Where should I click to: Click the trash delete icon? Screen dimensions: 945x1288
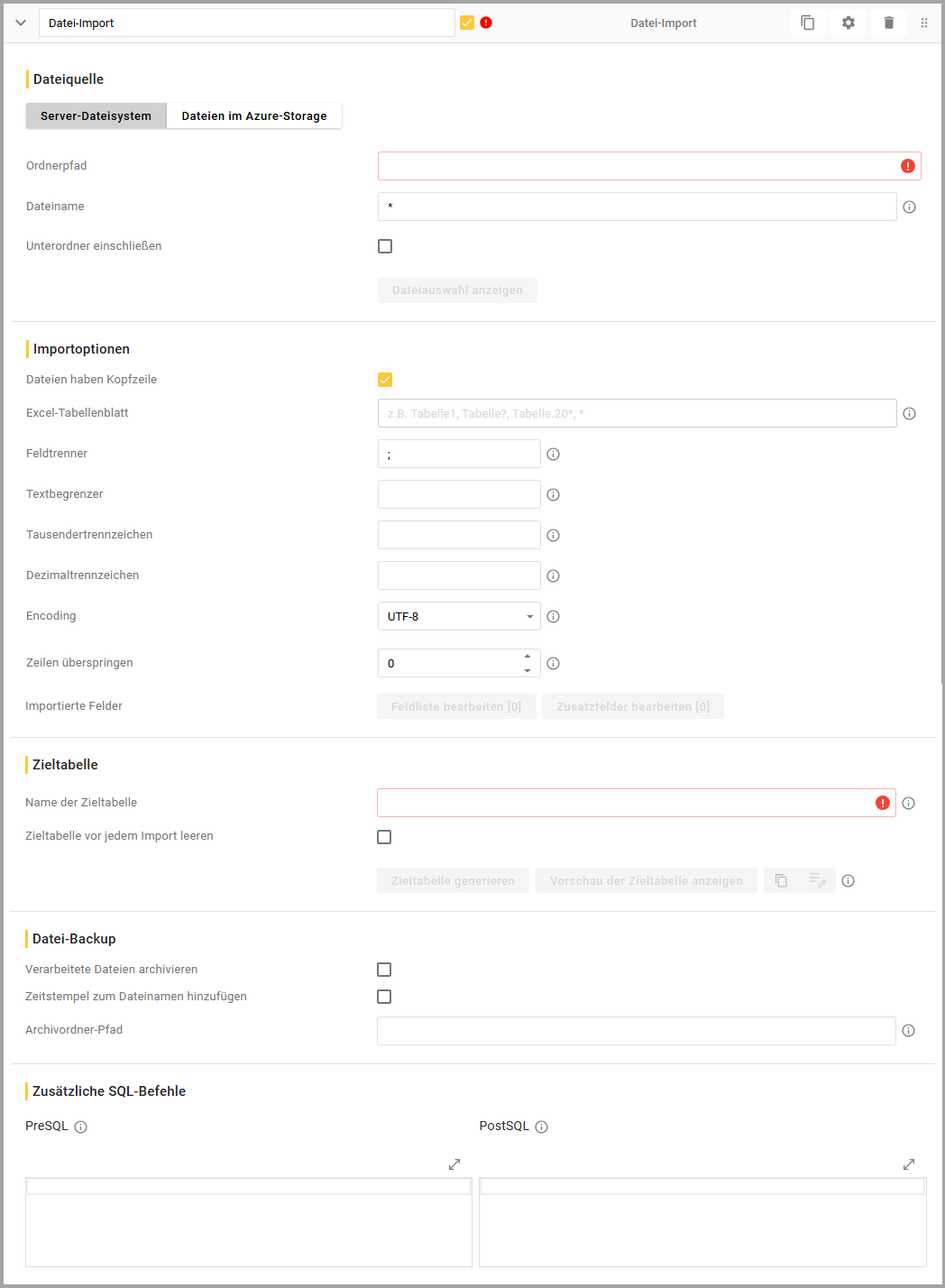(x=888, y=23)
